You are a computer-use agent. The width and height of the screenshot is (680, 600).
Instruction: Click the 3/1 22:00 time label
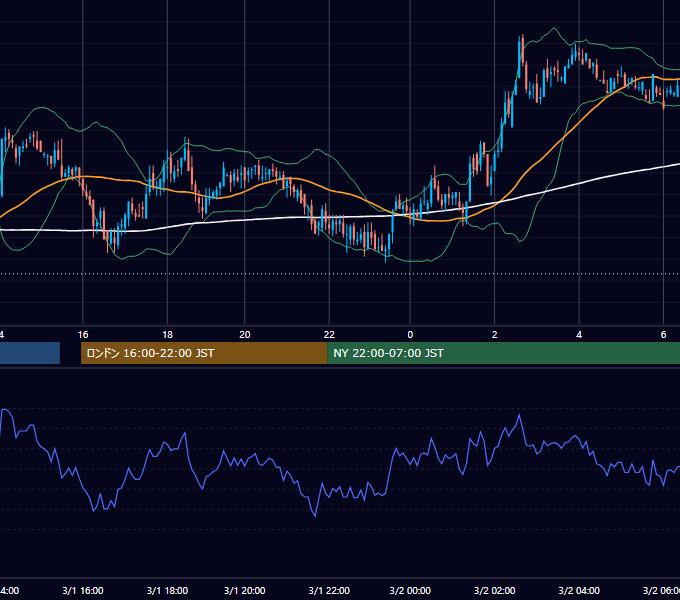329,590
